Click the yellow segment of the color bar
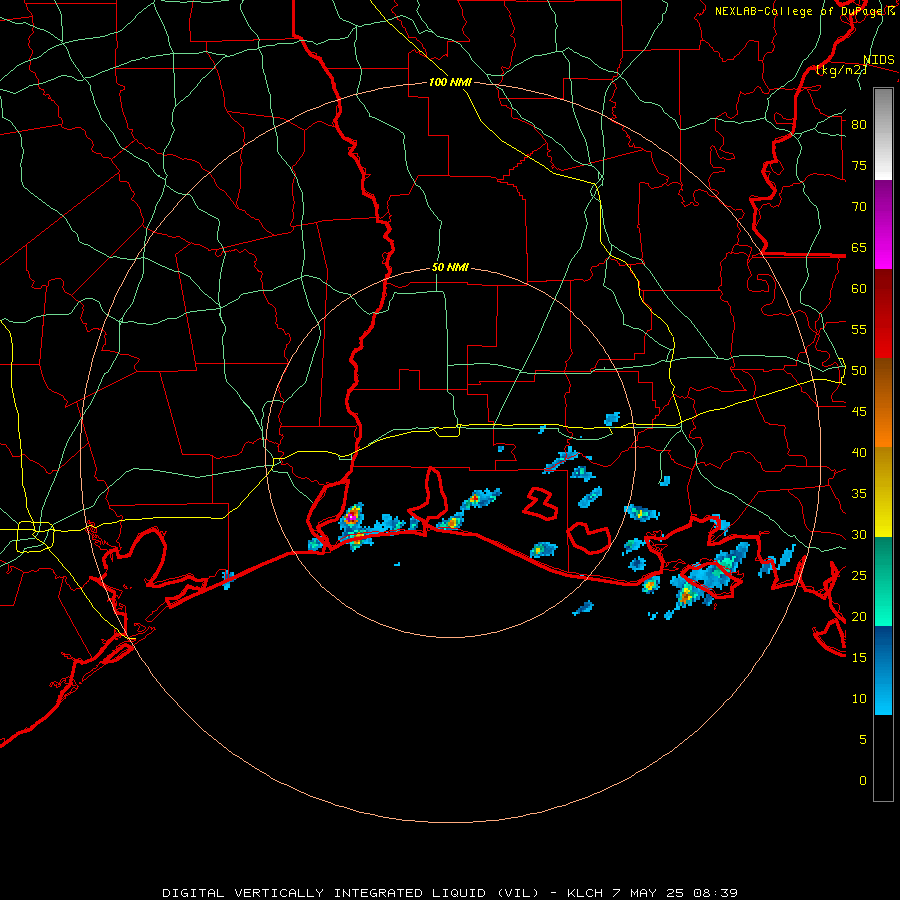The height and width of the screenshot is (900, 900). tap(883, 492)
